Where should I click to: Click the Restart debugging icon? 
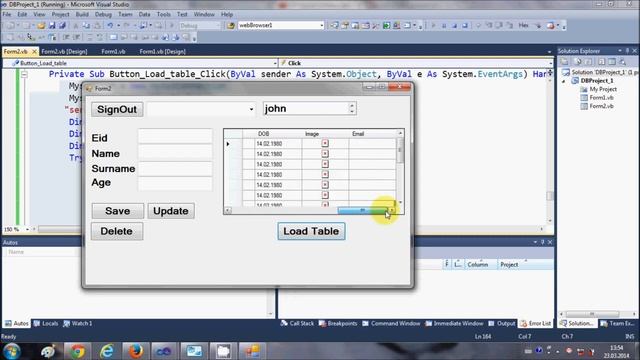[x=465, y=25]
